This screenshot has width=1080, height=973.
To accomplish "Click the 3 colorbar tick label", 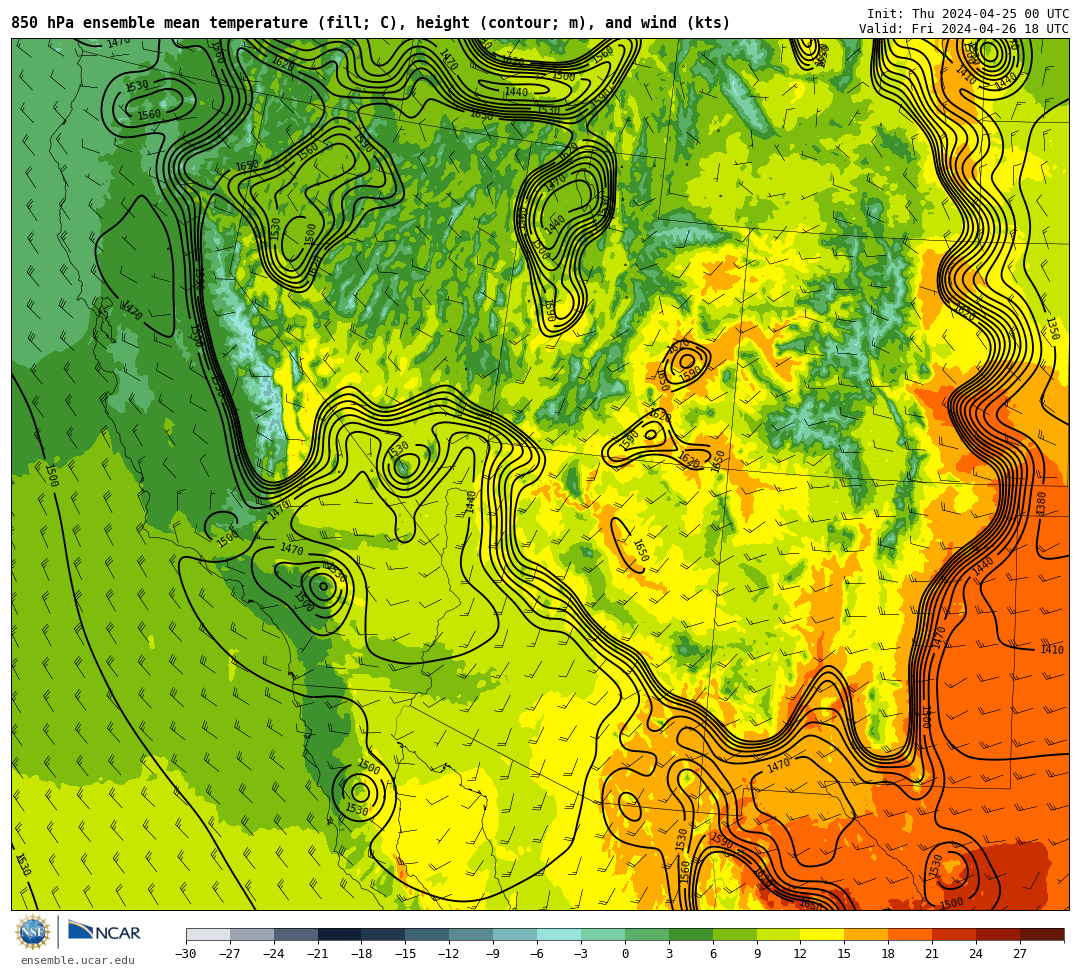I will [x=669, y=954].
